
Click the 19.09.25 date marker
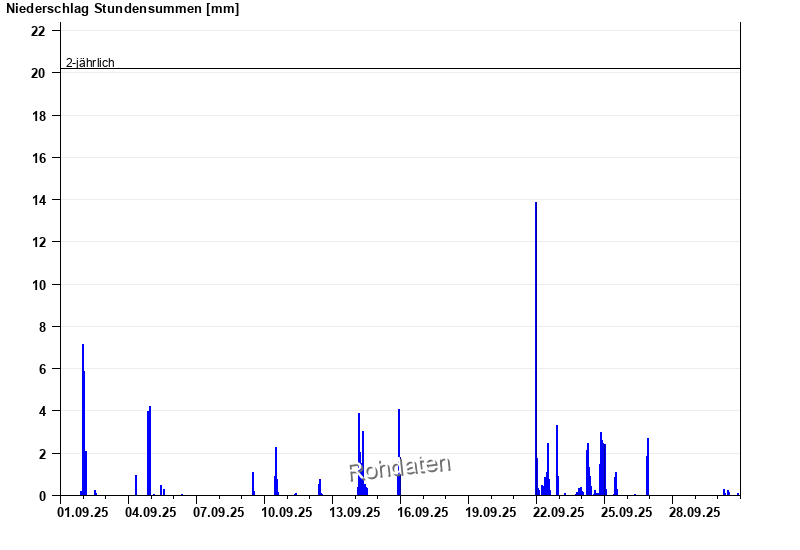[491, 512]
